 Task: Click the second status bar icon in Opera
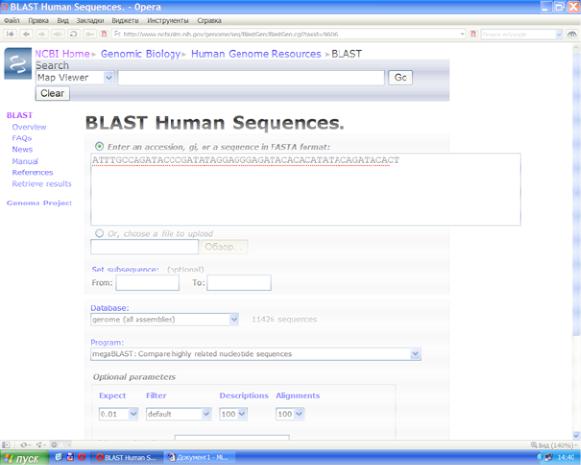26,444
